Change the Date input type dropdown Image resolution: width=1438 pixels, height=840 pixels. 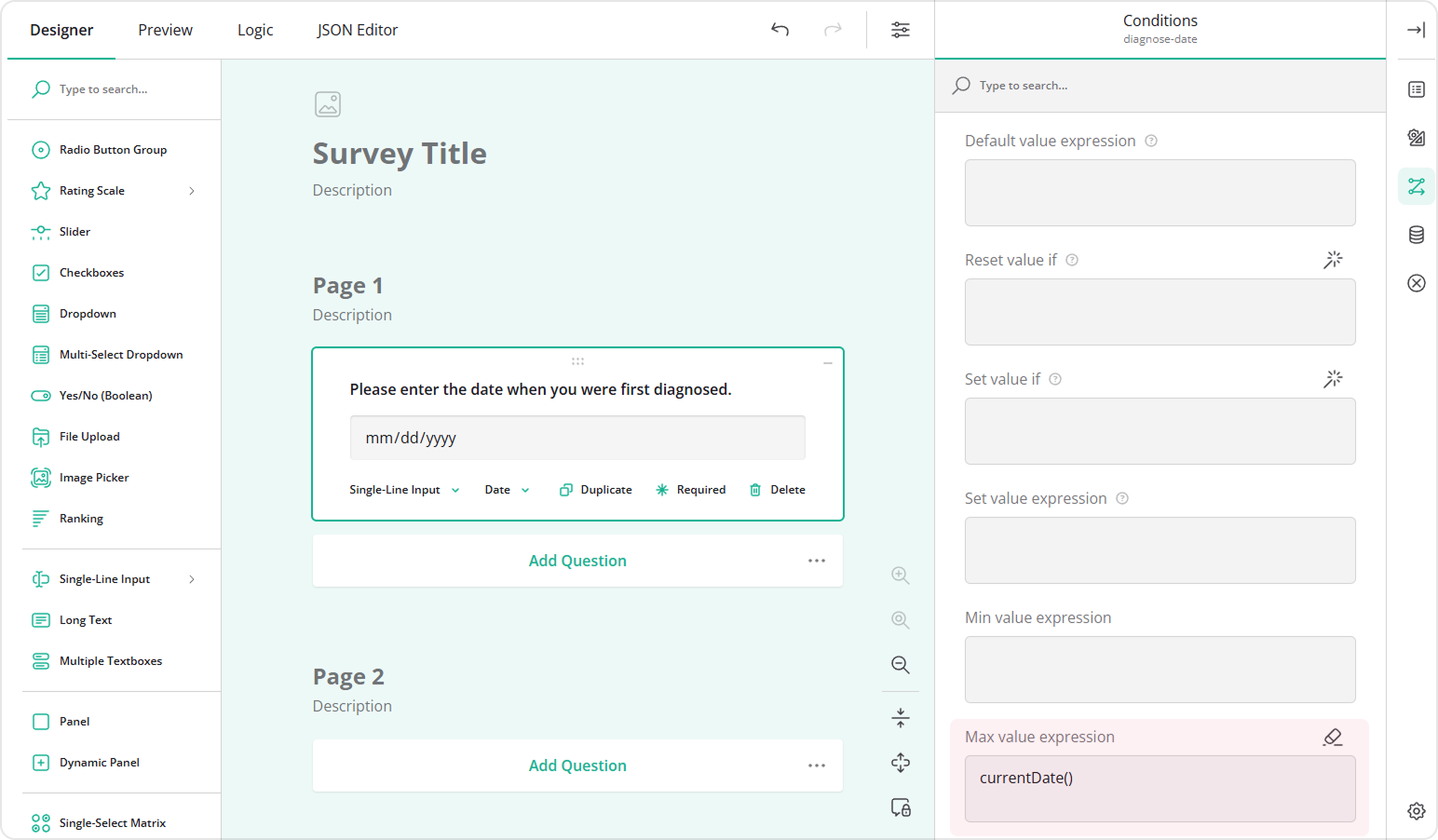(506, 489)
